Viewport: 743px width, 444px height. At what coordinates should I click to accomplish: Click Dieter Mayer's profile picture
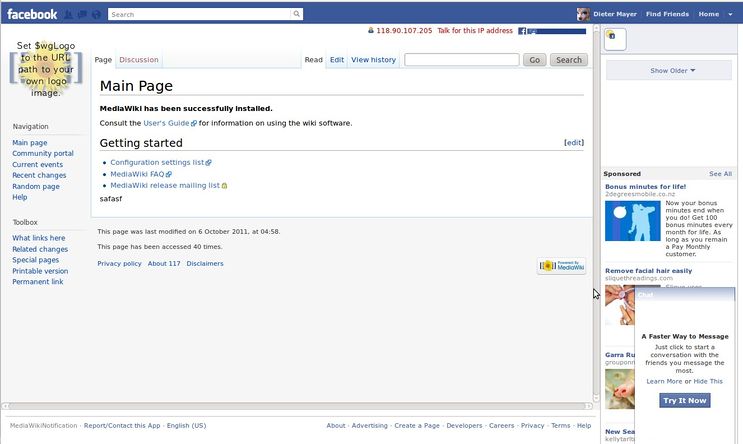pos(583,14)
